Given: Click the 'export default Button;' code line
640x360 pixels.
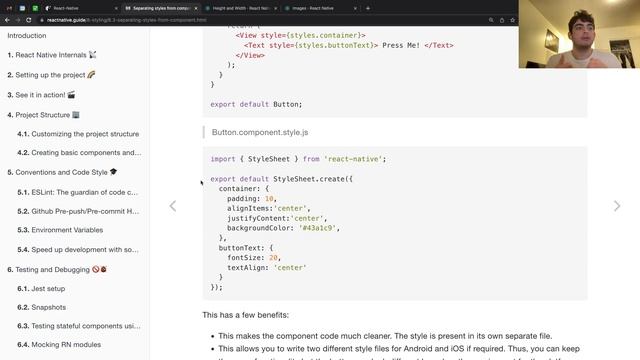Looking at the screenshot, I should tap(256, 104).
